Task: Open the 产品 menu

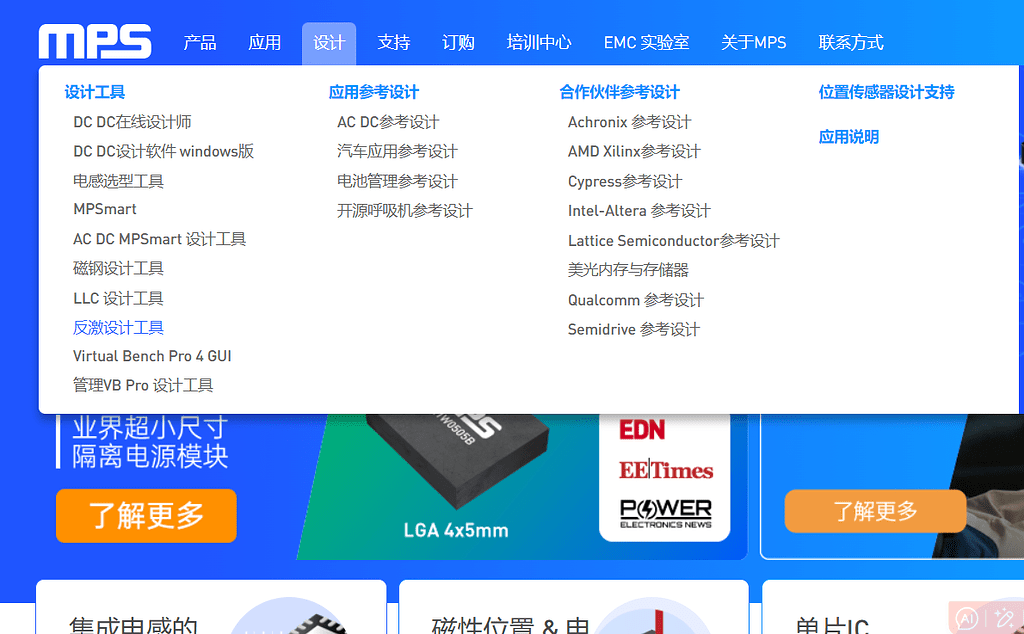Action: click(198, 42)
